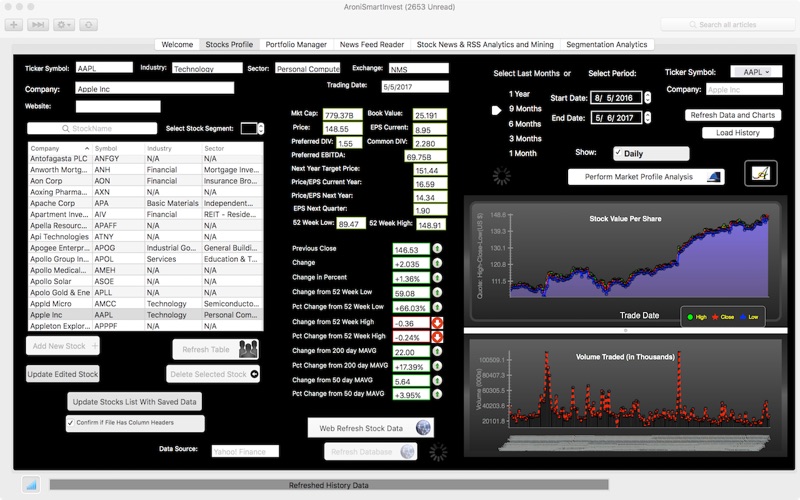Open the News Feed Reader tab
Viewport: 800px width, 500px height.
(x=371, y=44)
